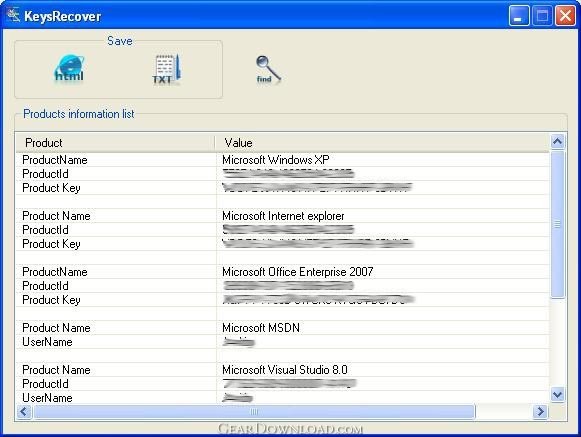The image size is (581, 437).
Task: Maximize the KeysRecover window
Action: (542, 16)
